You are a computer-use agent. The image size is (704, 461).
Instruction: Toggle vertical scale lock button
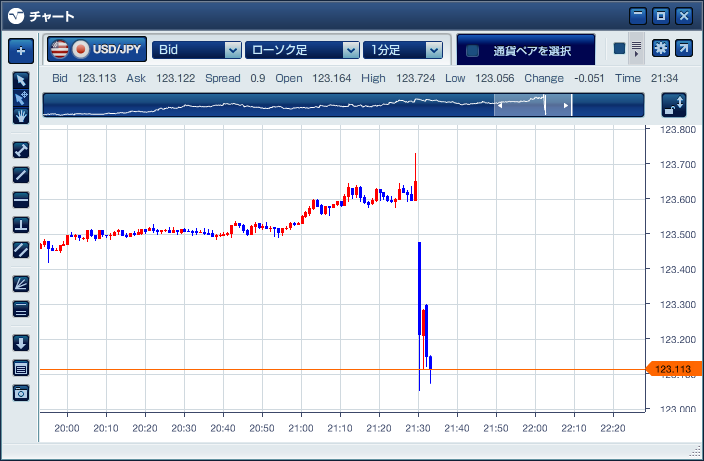(674, 104)
